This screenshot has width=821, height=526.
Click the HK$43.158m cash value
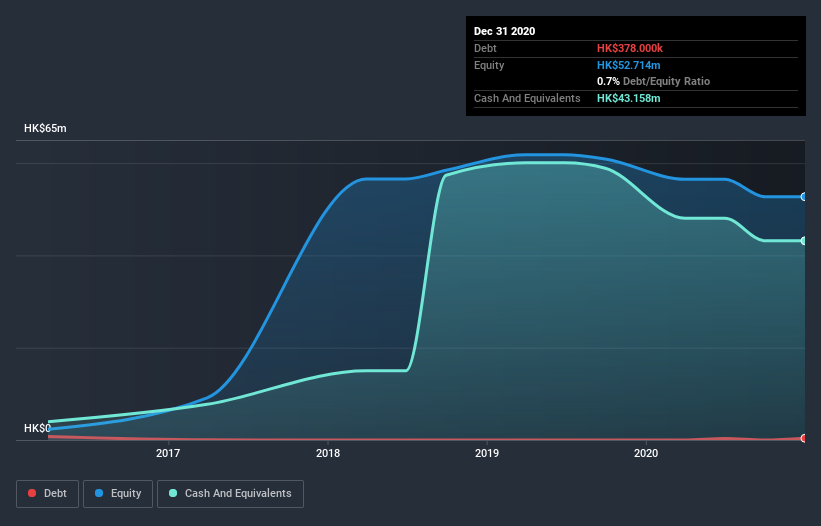coord(628,98)
